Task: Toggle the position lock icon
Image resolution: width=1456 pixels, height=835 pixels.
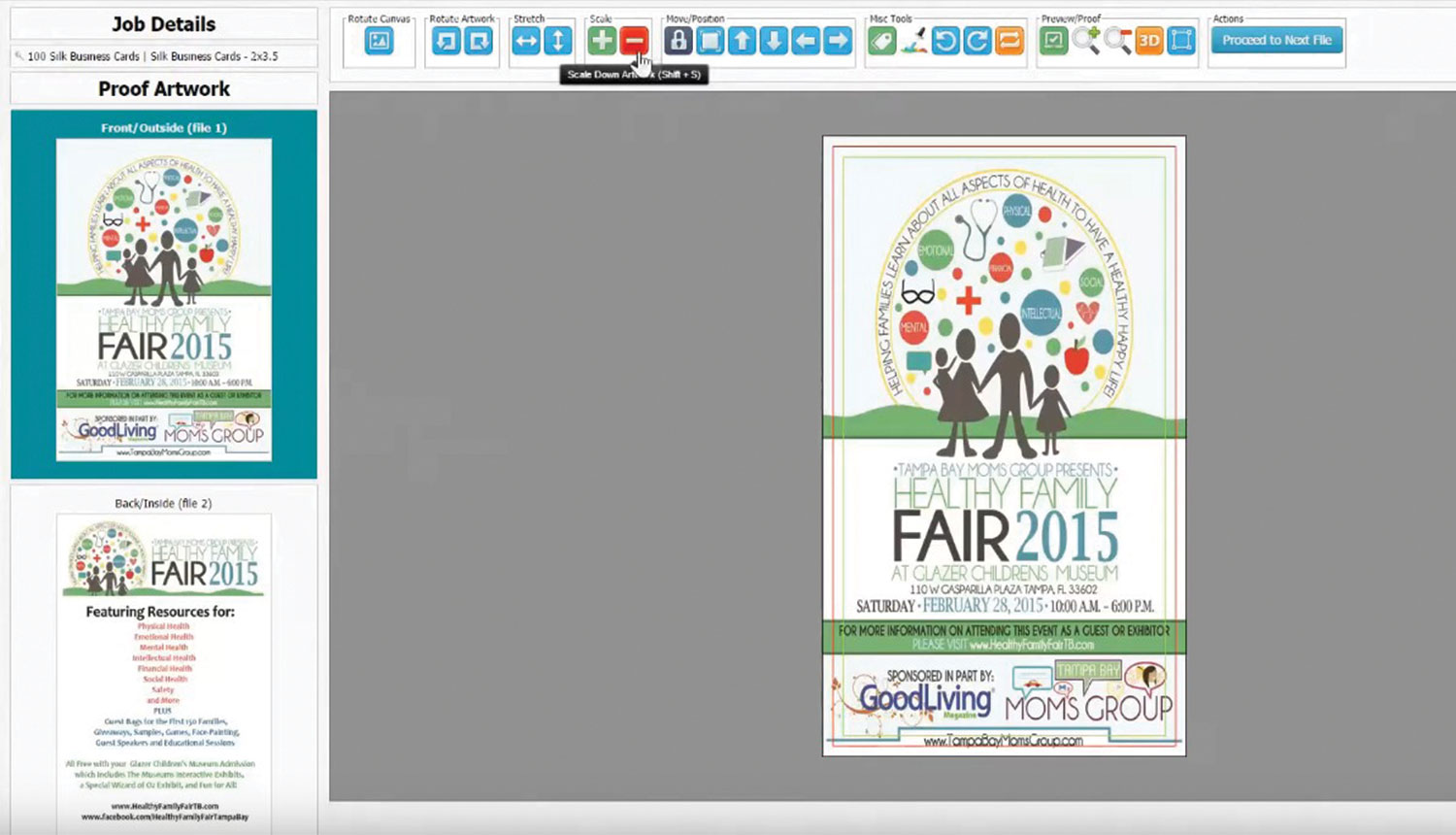Action: 678,41
